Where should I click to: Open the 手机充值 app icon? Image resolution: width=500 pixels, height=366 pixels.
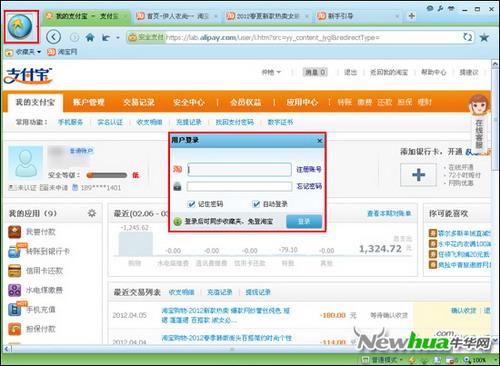click(x=14, y=309)
